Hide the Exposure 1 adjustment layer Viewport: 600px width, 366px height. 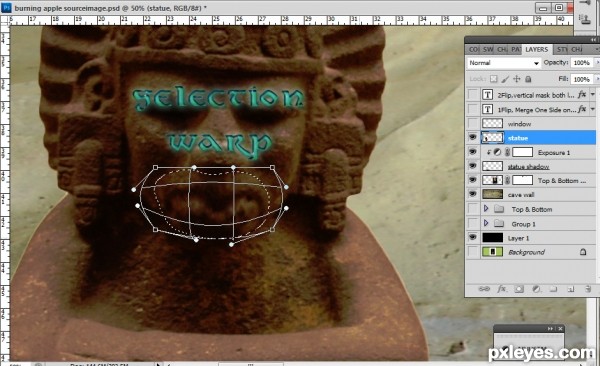(473, 152)
